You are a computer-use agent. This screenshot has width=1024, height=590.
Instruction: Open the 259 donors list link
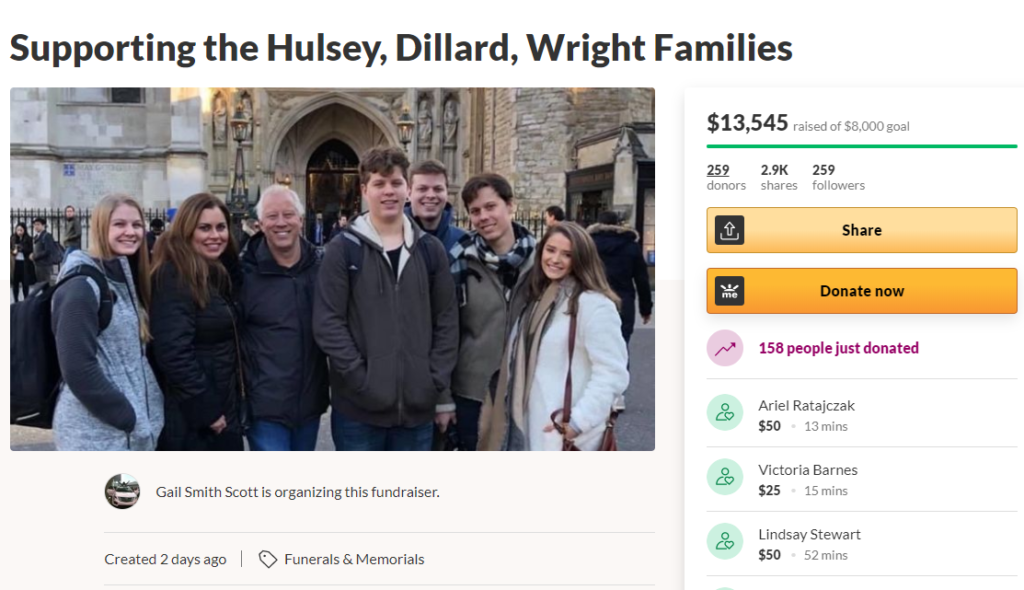(726, 177)
